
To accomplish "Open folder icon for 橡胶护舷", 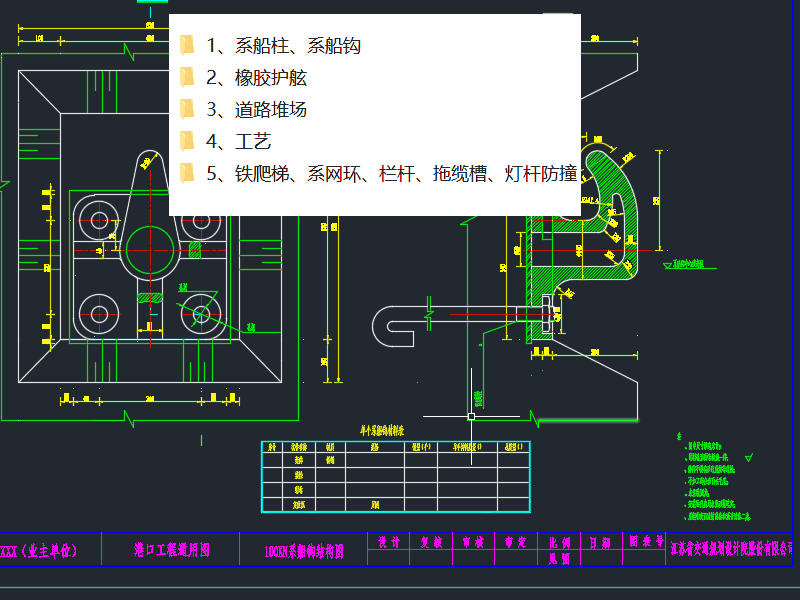I will pos(187,78).
